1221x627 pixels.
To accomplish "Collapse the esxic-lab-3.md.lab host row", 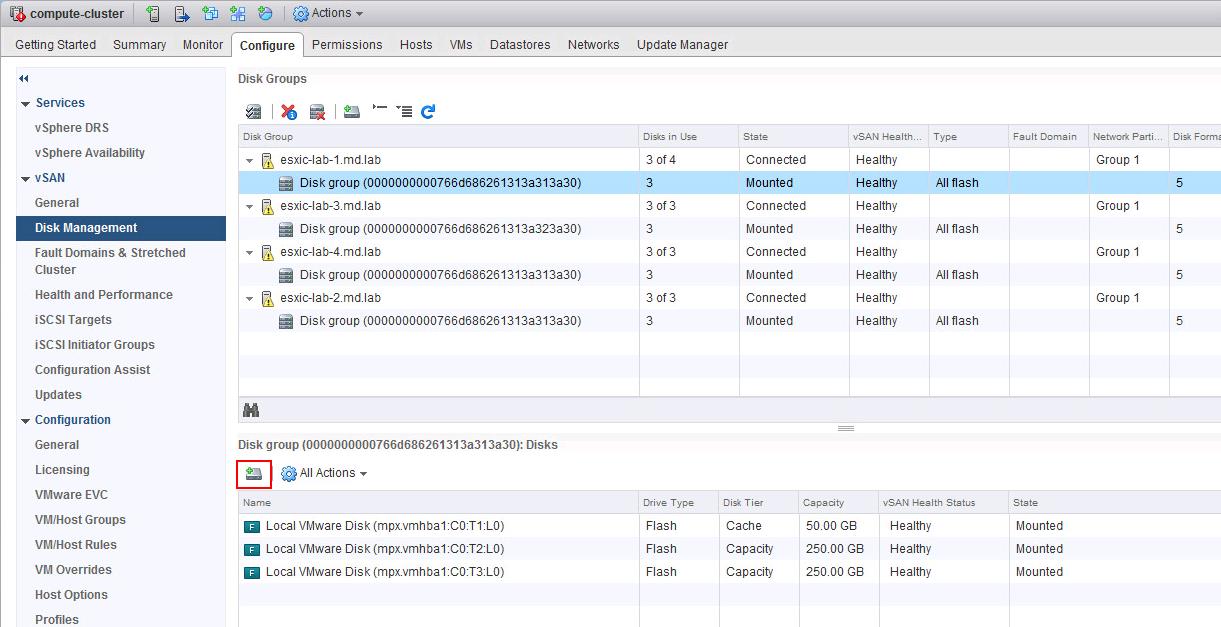I will (249, 206).
